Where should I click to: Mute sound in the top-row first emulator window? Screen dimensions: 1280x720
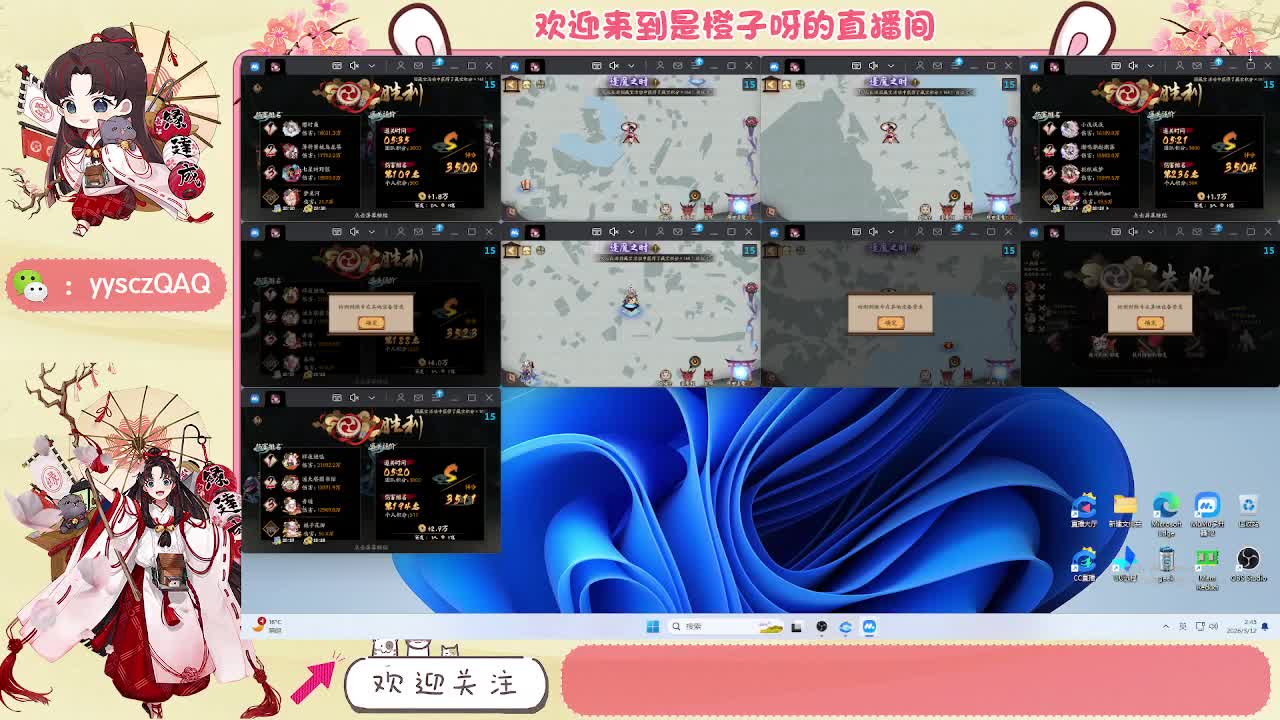click(354, 66)
